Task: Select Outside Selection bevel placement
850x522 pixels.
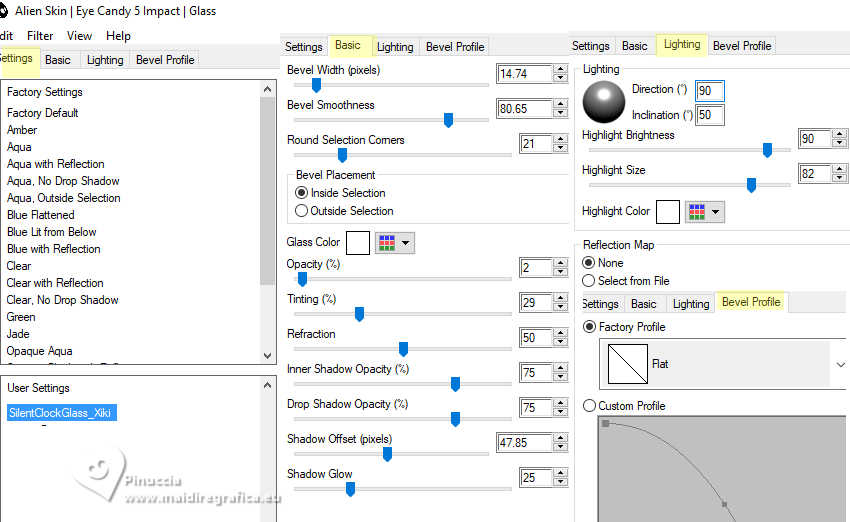Action: 344,211
